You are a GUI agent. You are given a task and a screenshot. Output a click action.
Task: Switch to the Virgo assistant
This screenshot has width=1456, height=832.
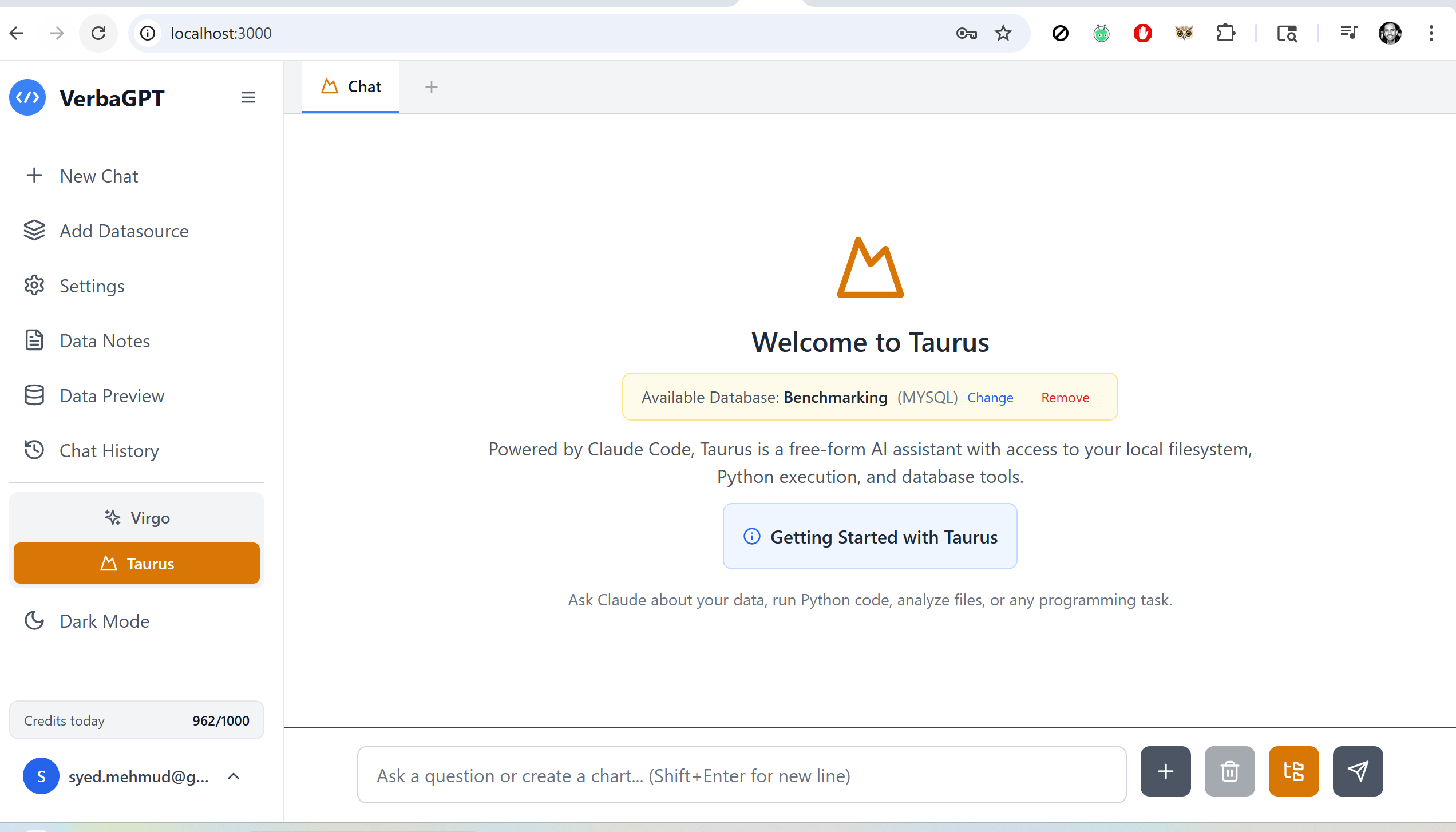pyautogui.click(x=137, y=517)
